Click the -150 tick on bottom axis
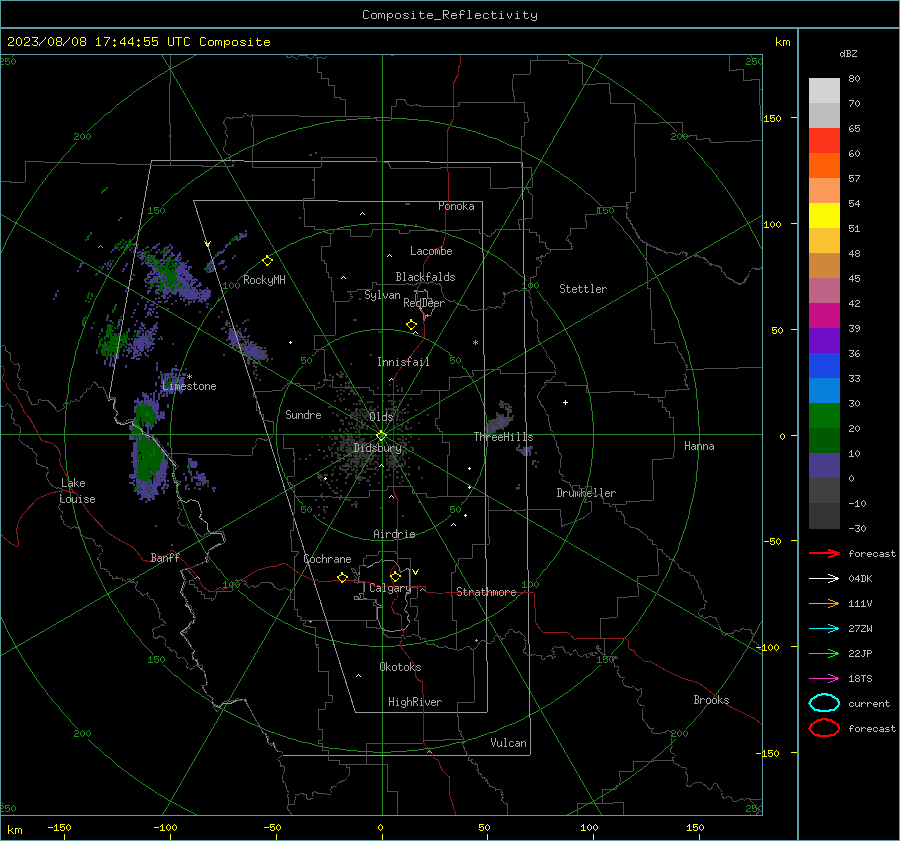The image size is (900, 841). point(59,827)
